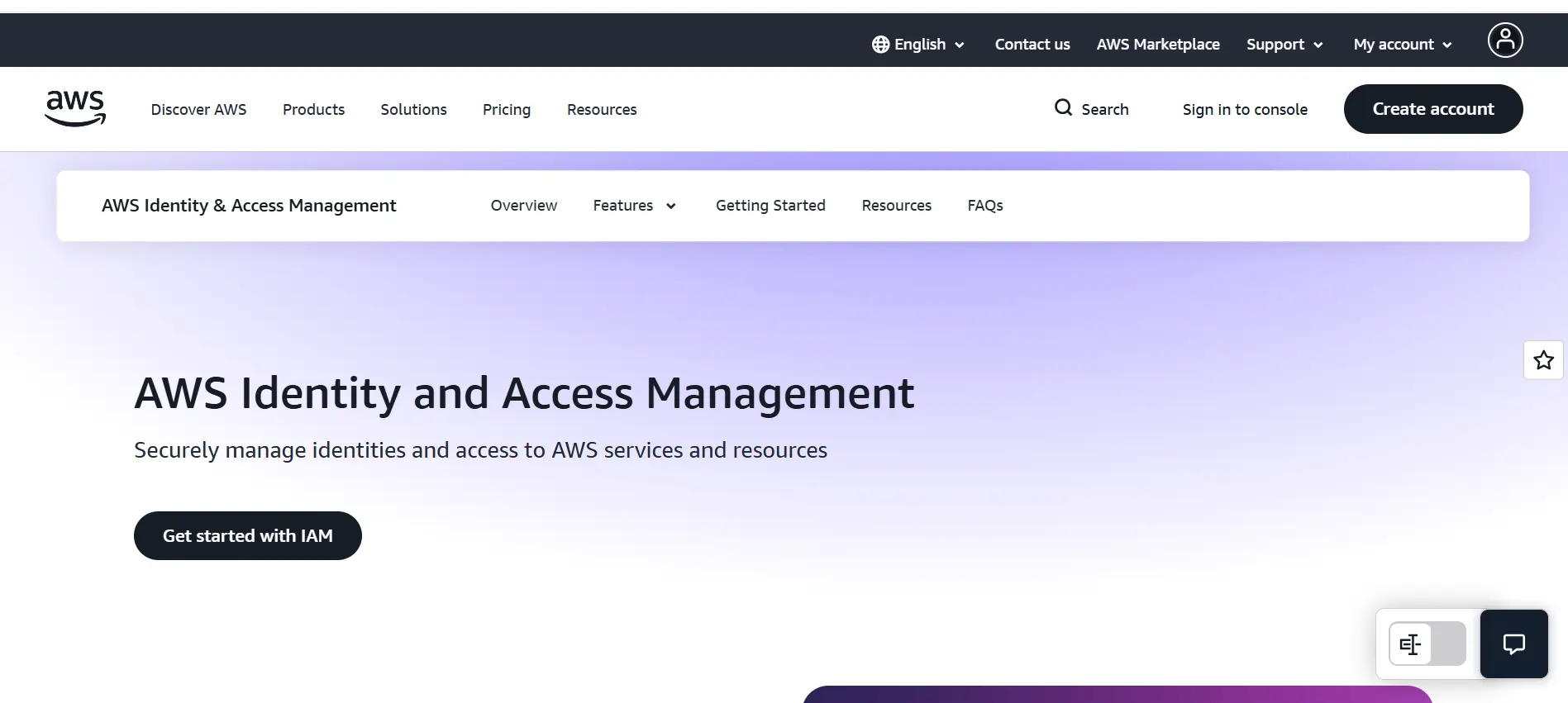Expand the My account dropdown

pos(1403,45)
